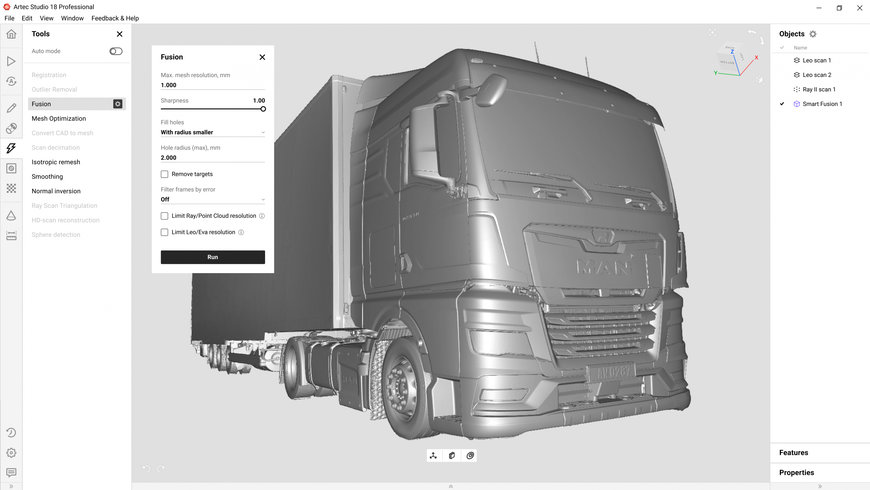Select the Editor pencil icon

[x=11, y=108]
